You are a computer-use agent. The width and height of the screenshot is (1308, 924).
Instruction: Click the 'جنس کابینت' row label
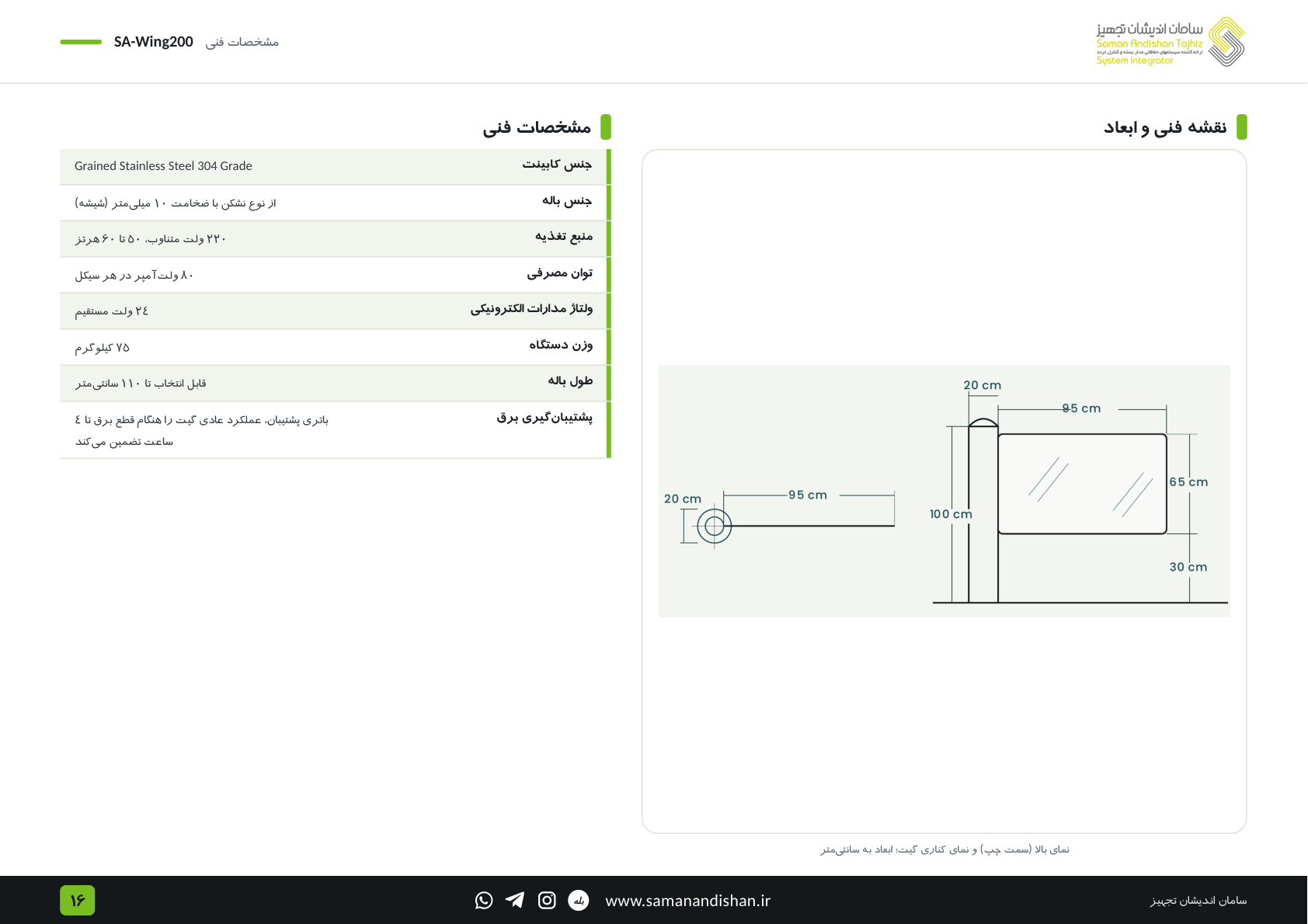click(557, 165)
